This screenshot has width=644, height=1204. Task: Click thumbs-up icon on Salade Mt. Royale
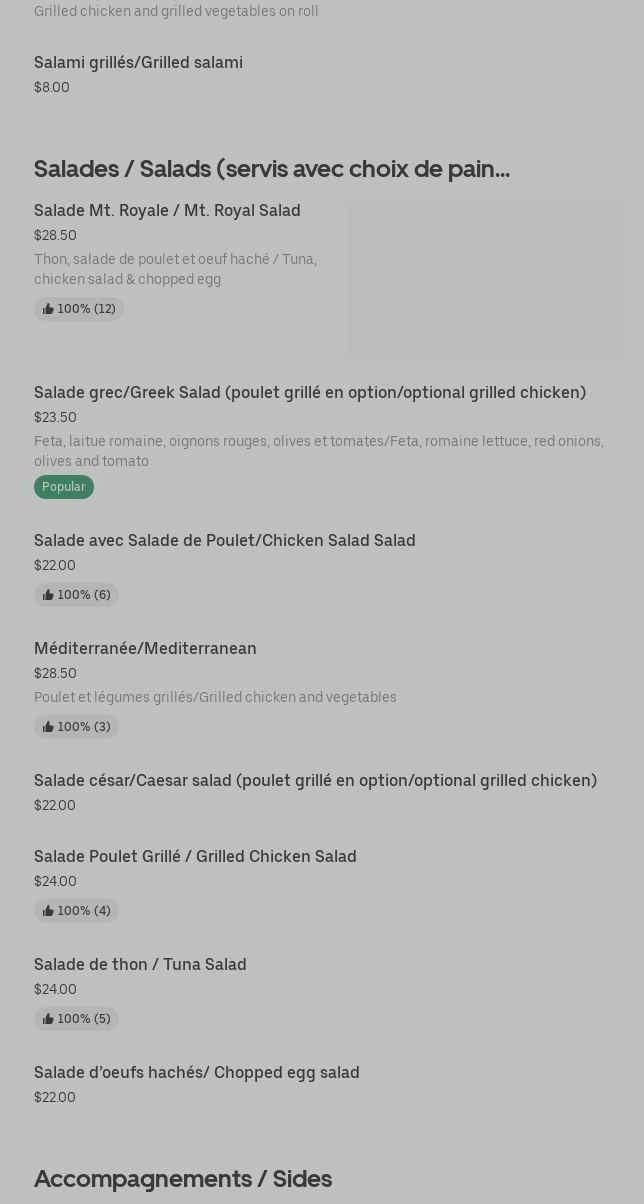tap(48, 309)
